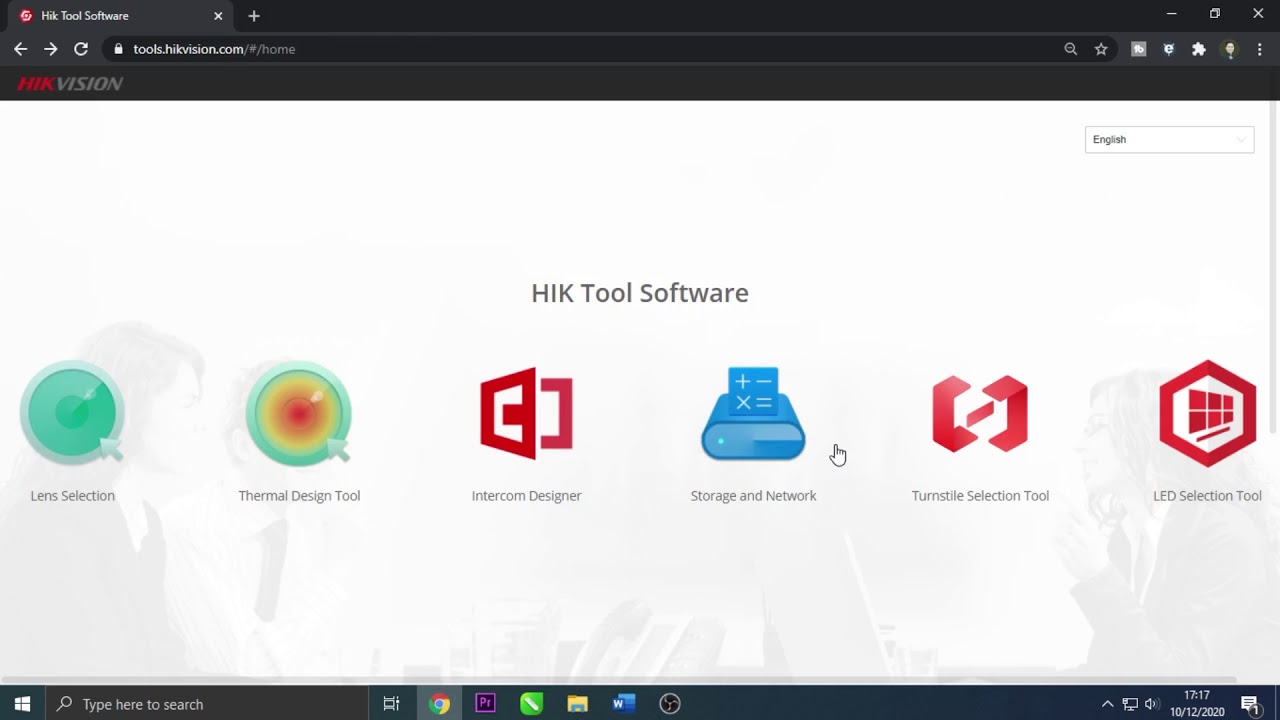Open the Windows Start menu
Screen dimensions: 1280x720
(x=22, y=704)
